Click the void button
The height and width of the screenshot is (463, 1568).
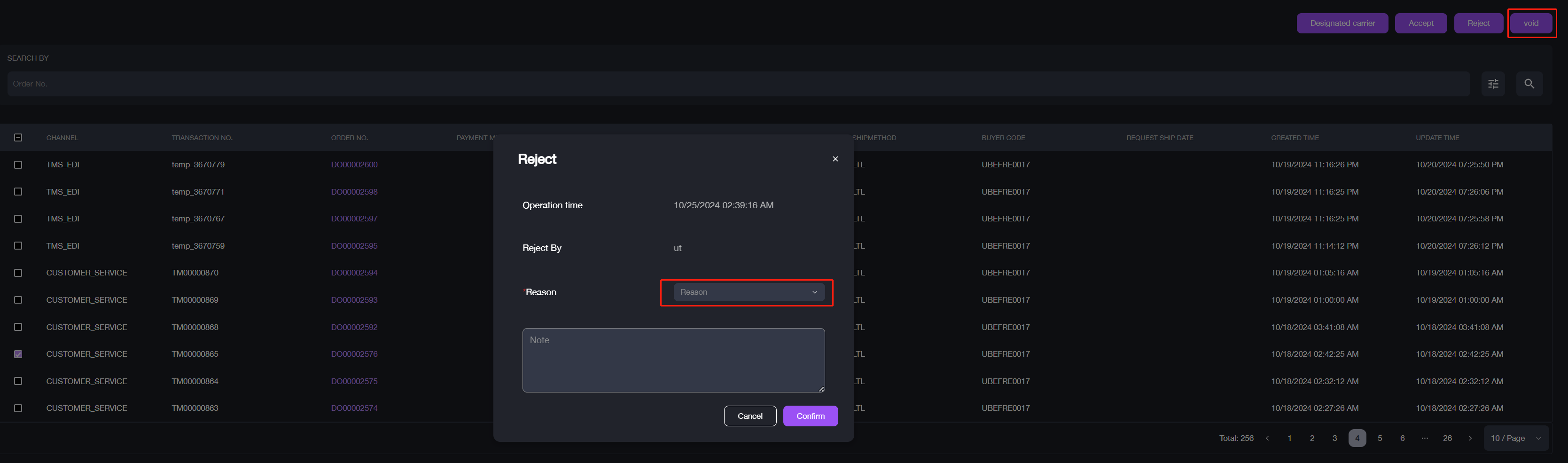(1530, 23)
